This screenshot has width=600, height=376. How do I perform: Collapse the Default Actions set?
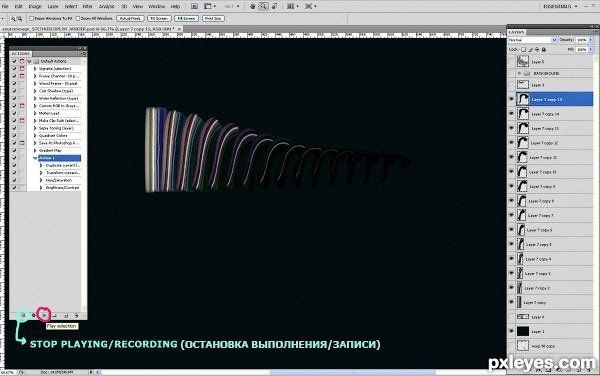click(x=29, y=61)
